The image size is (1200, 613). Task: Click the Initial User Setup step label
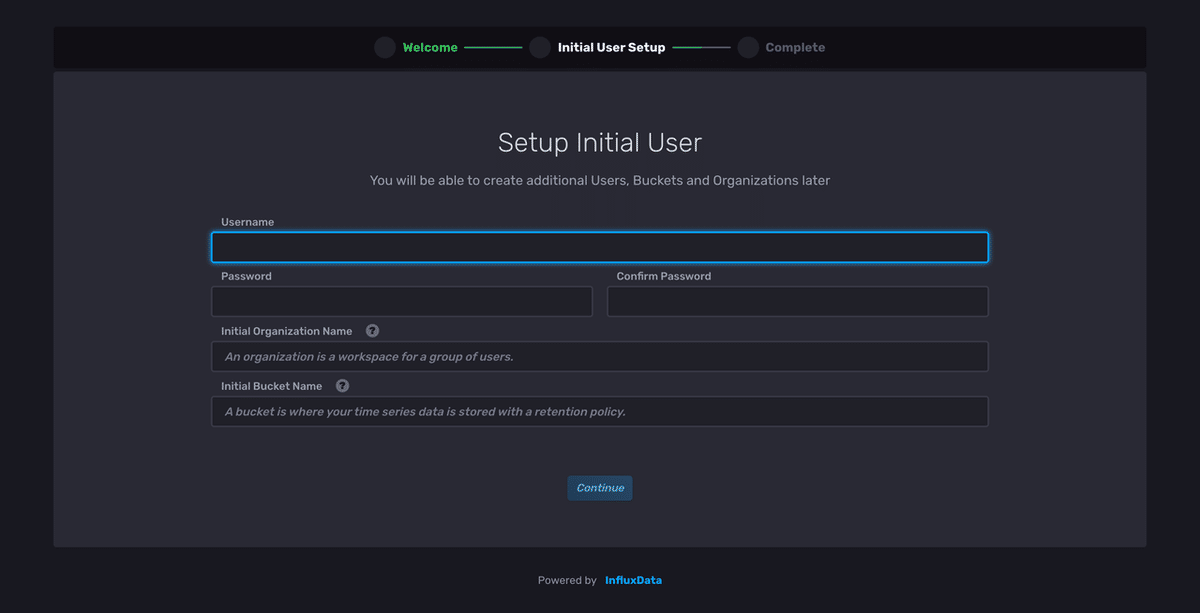[611, 47]
